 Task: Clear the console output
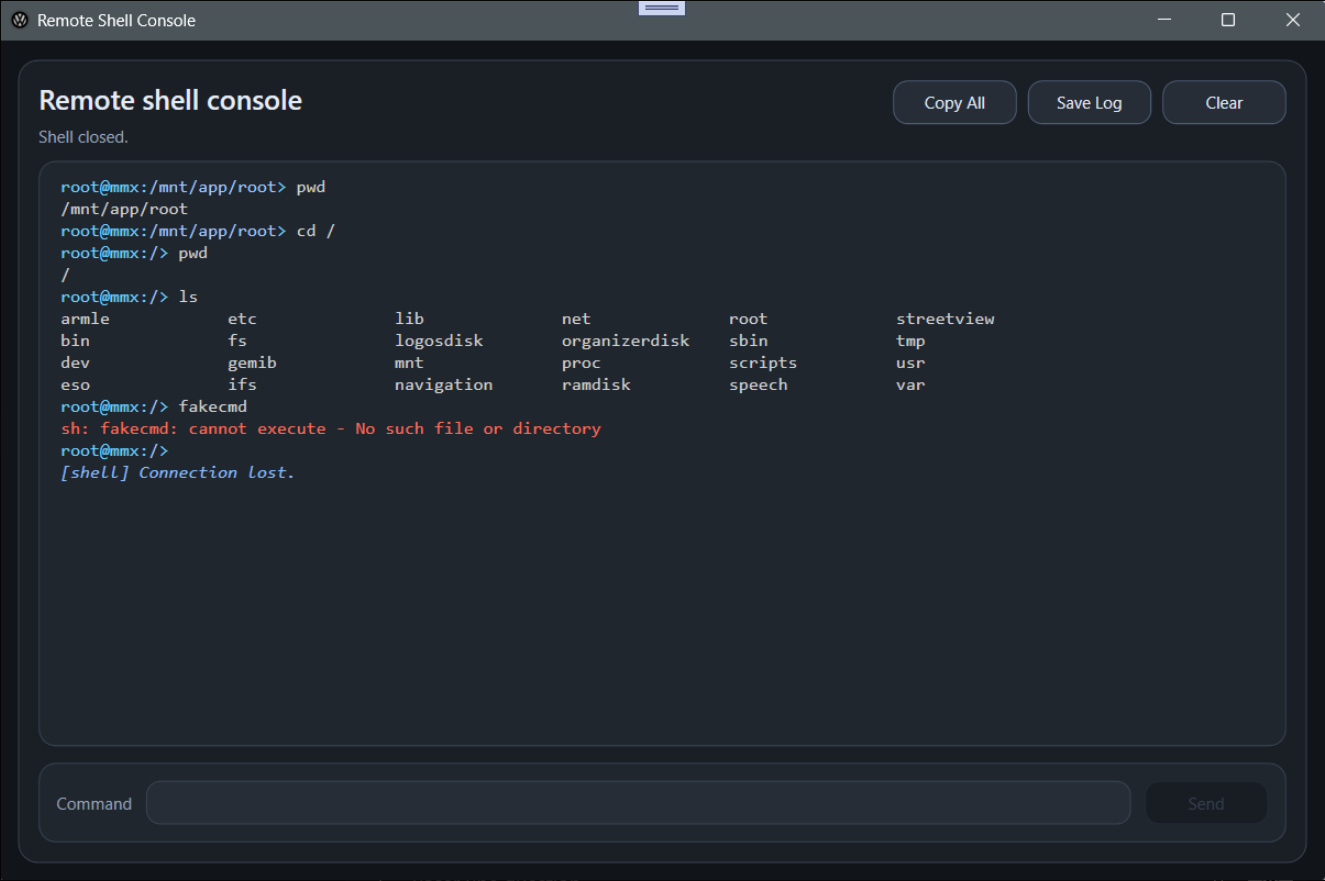coord(1223,101)
